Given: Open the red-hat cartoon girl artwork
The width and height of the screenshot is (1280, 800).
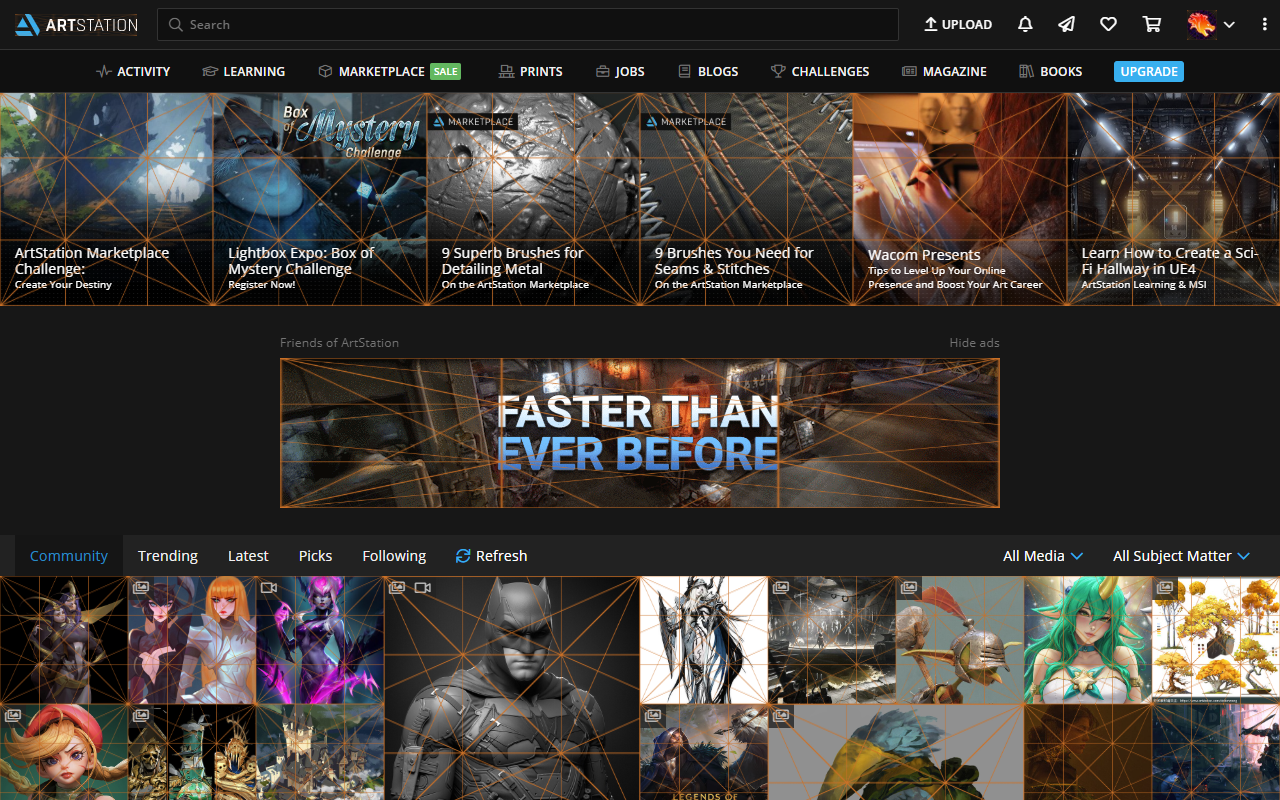Looking at the screenshot, I should click(x=64, y=752).
